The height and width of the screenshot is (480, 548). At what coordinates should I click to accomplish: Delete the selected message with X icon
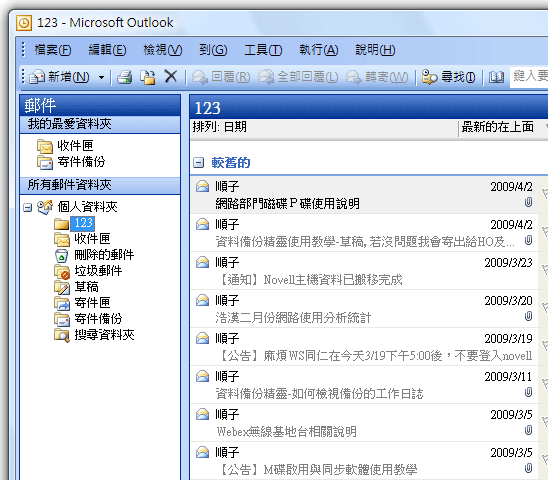[171, 77]
